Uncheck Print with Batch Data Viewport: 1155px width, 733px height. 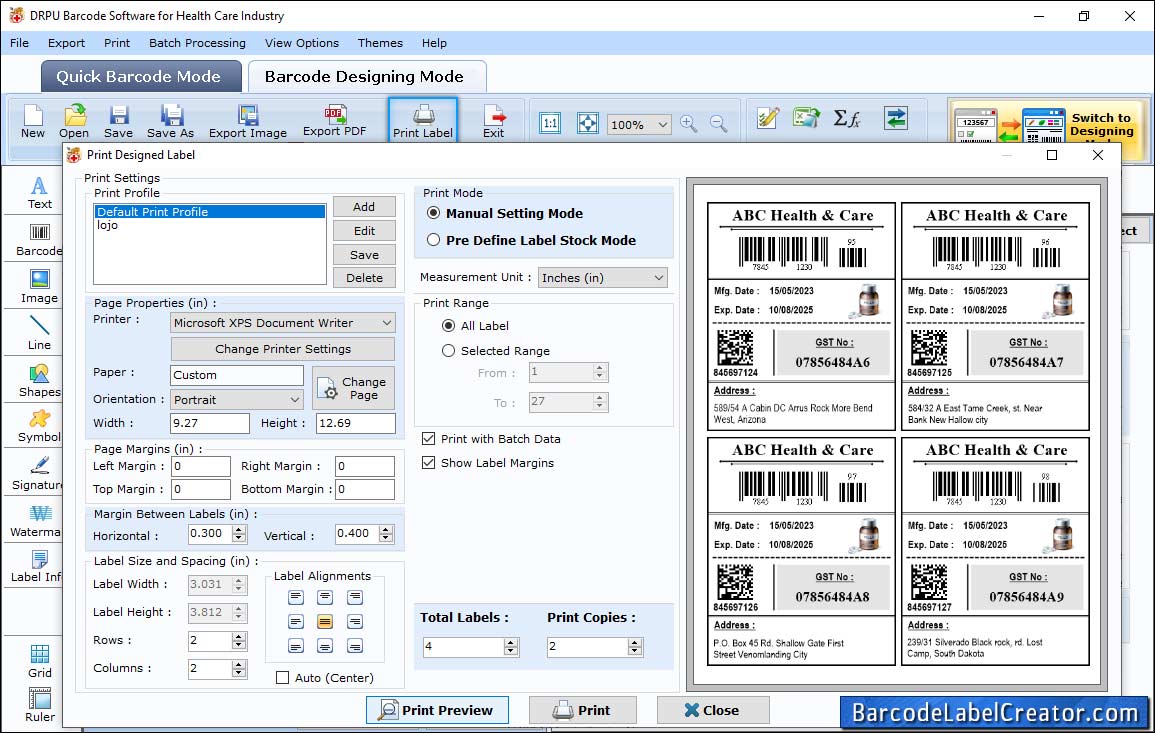pyautogui.click(x=428, y=438)
